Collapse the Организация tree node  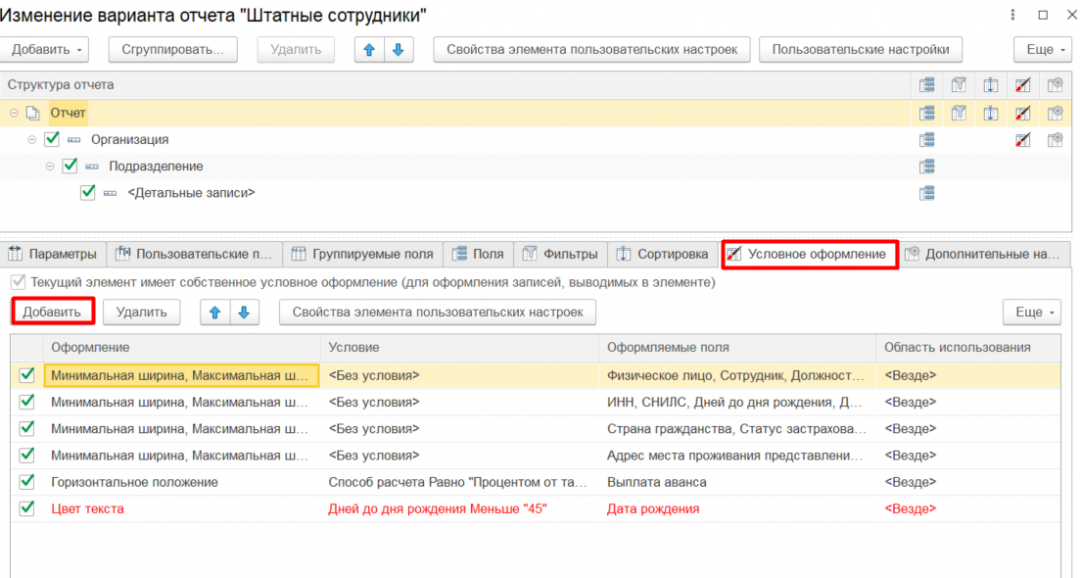pos(32,140)
